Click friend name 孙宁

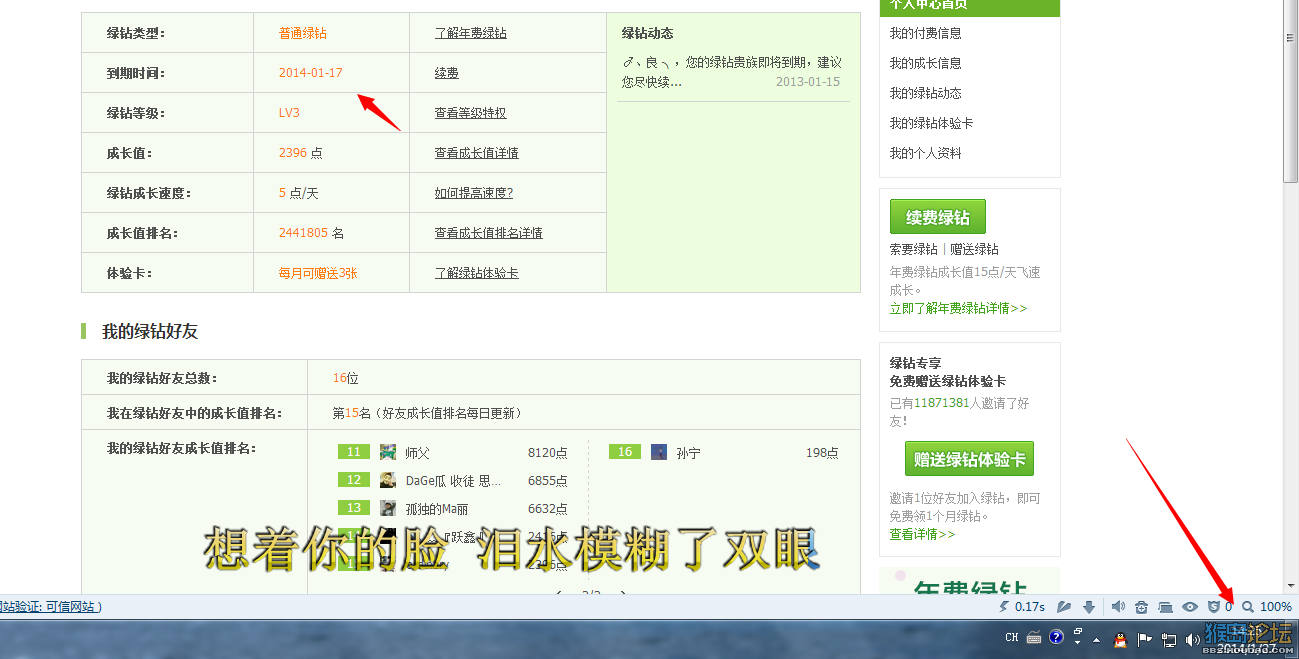tap(688, 453)
